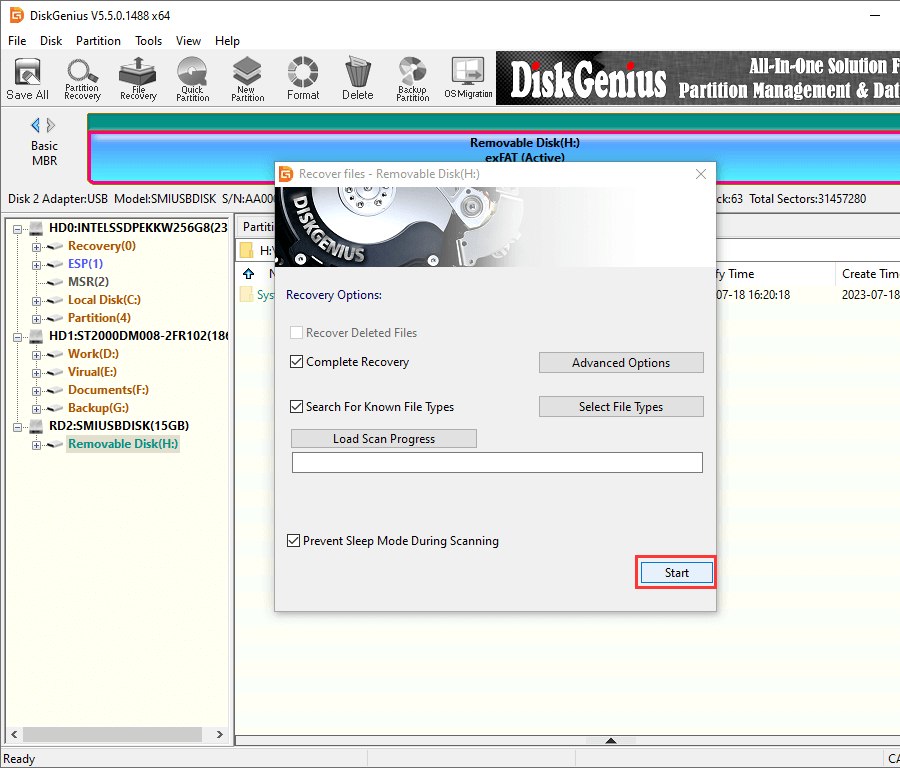The image size is (900, 768).
Task: Click the Delete trash can icon
Action: (357, 78)
